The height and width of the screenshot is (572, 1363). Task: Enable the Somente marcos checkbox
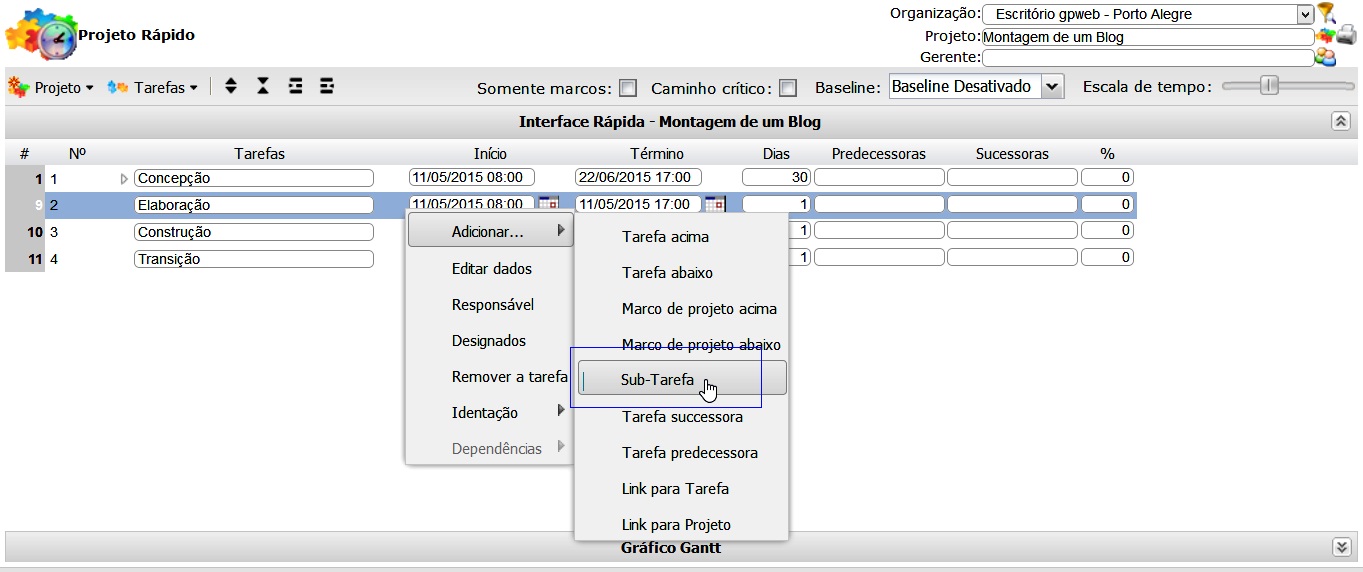[x=628, y=88]
